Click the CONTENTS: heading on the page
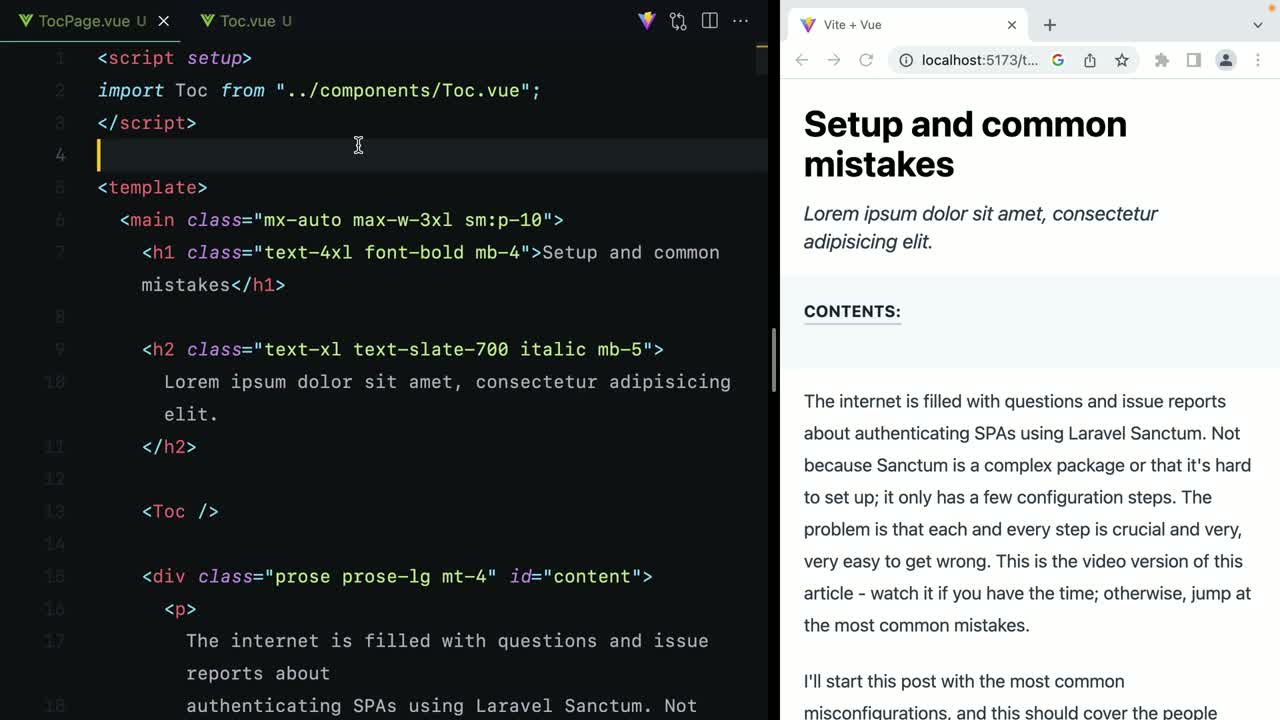 pyautogui.click(x=852, y=311)
